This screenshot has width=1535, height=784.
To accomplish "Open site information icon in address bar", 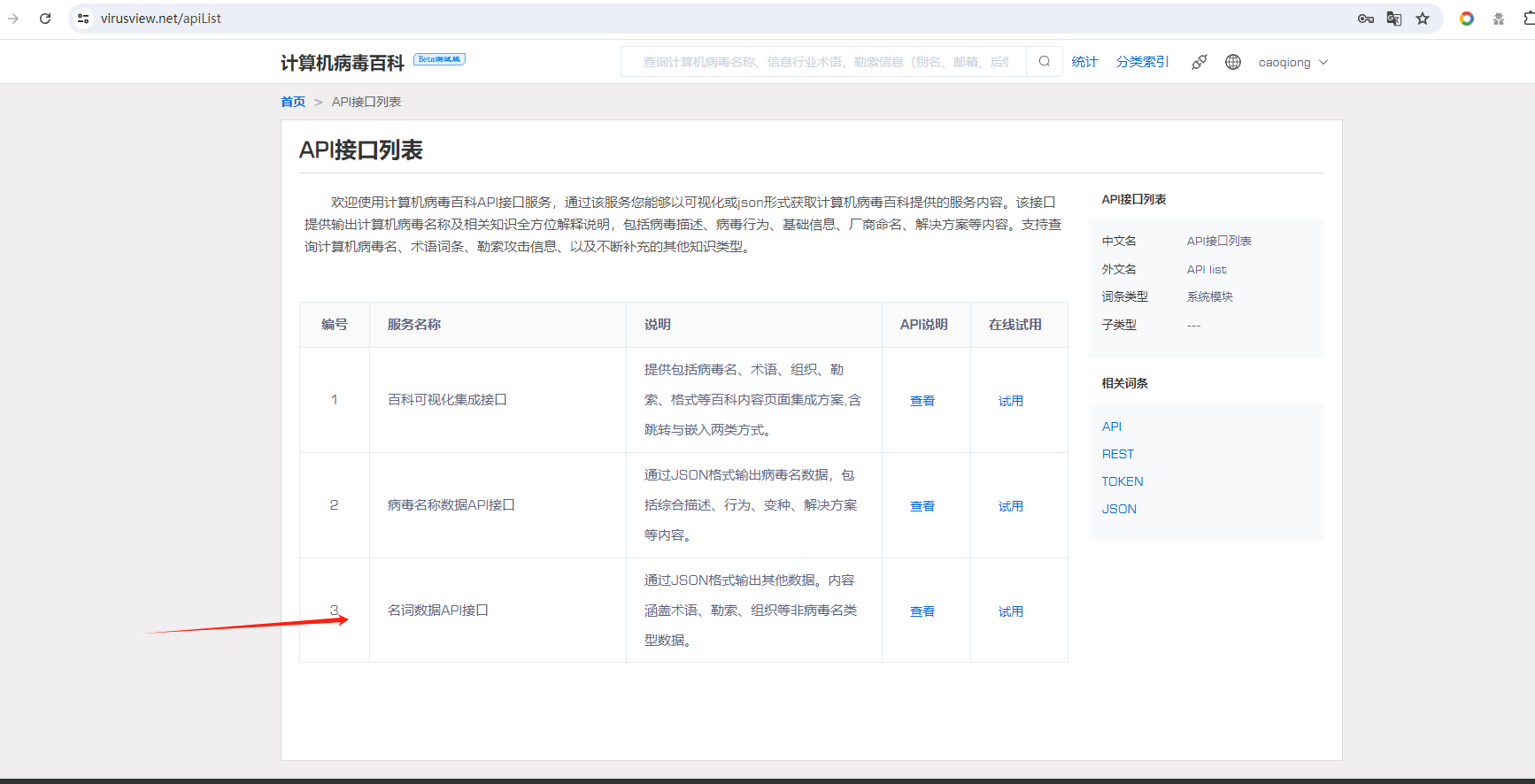I will (x=83, y=19).
